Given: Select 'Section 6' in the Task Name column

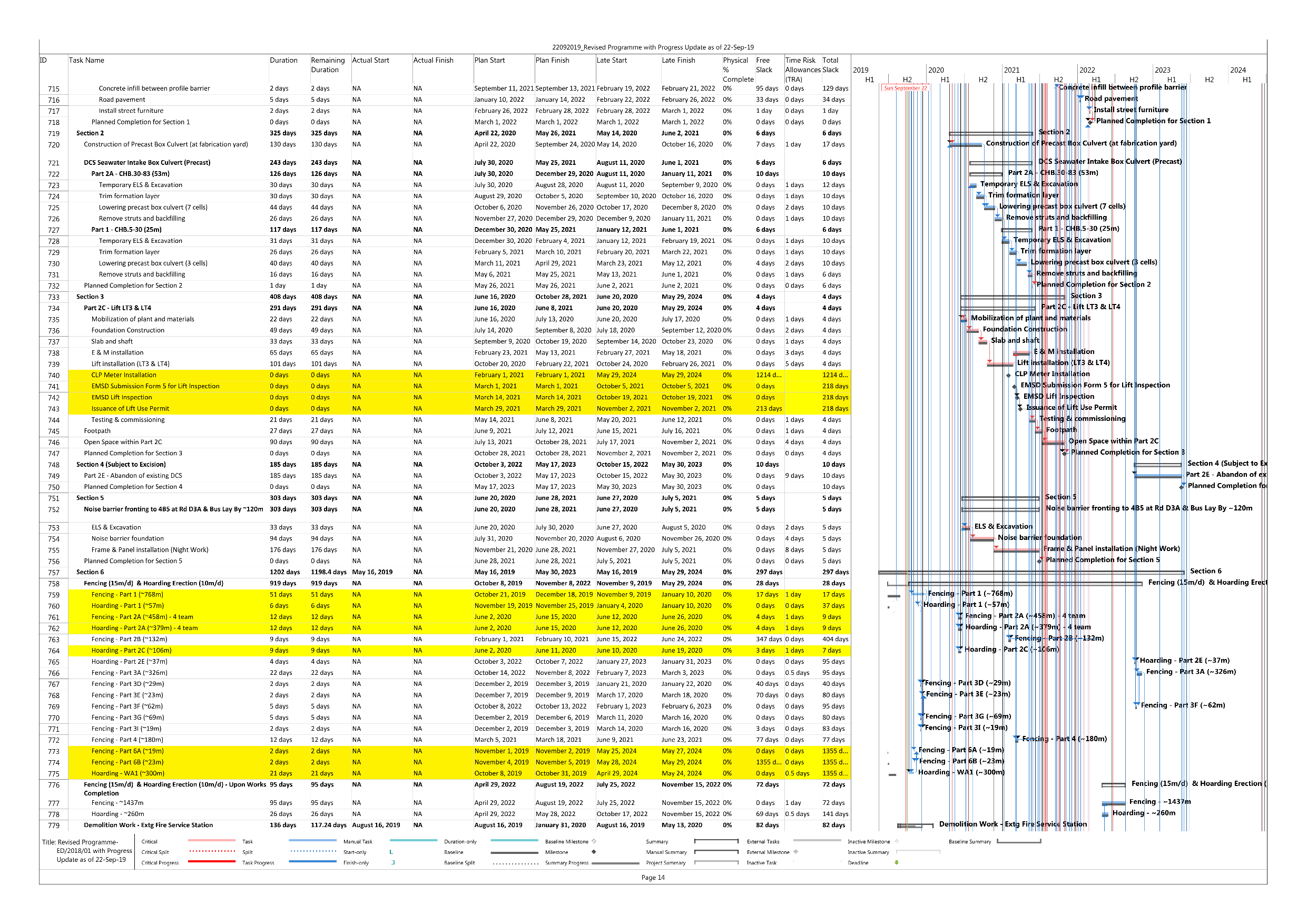Looking at the screenshot, I should tap(90, 572).
